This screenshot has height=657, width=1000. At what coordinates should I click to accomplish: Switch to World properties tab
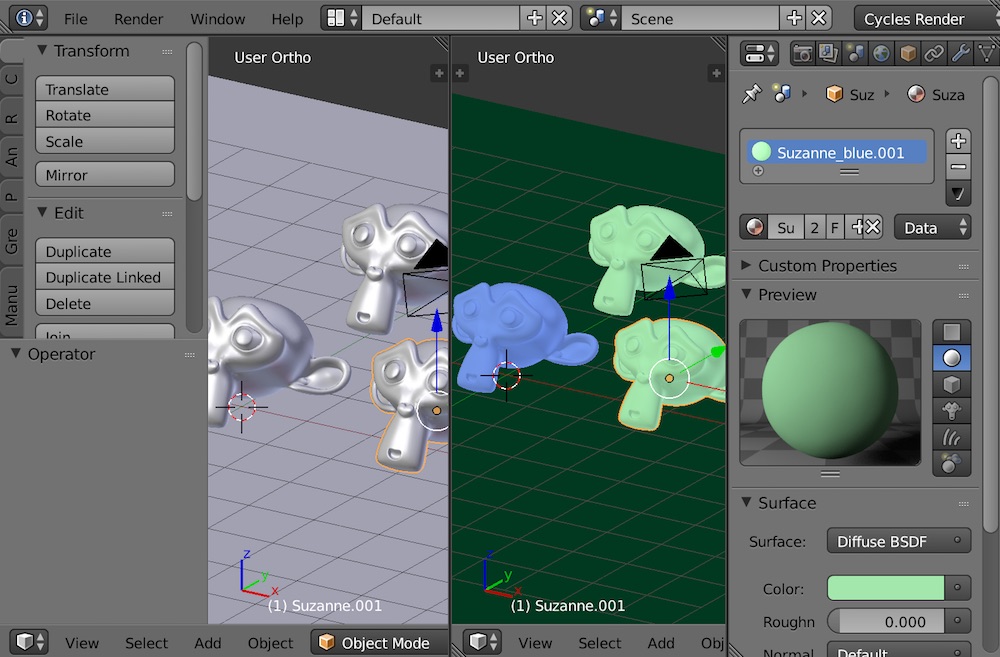pos(881,54)
